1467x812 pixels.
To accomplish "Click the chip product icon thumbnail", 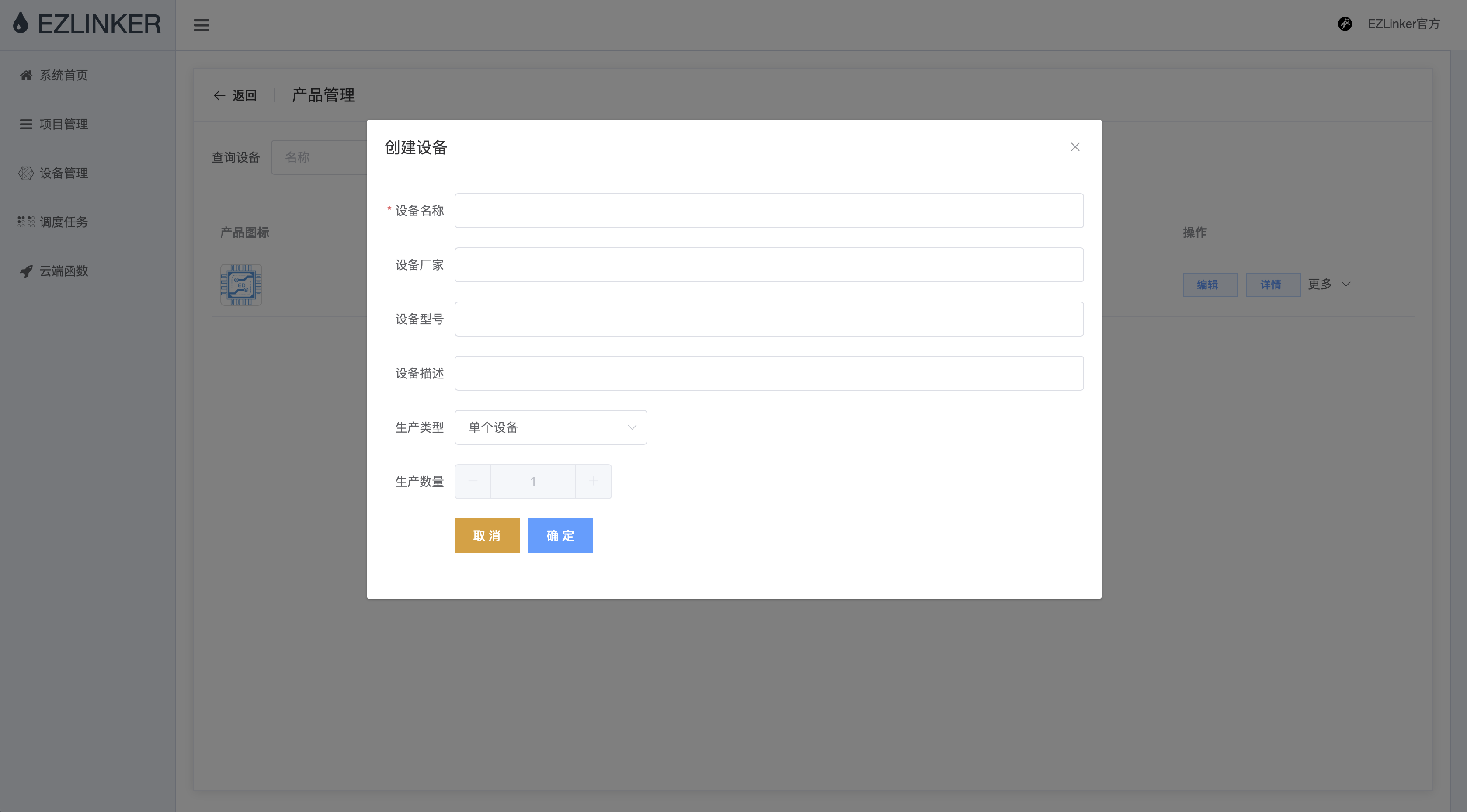I will point(241,285).
